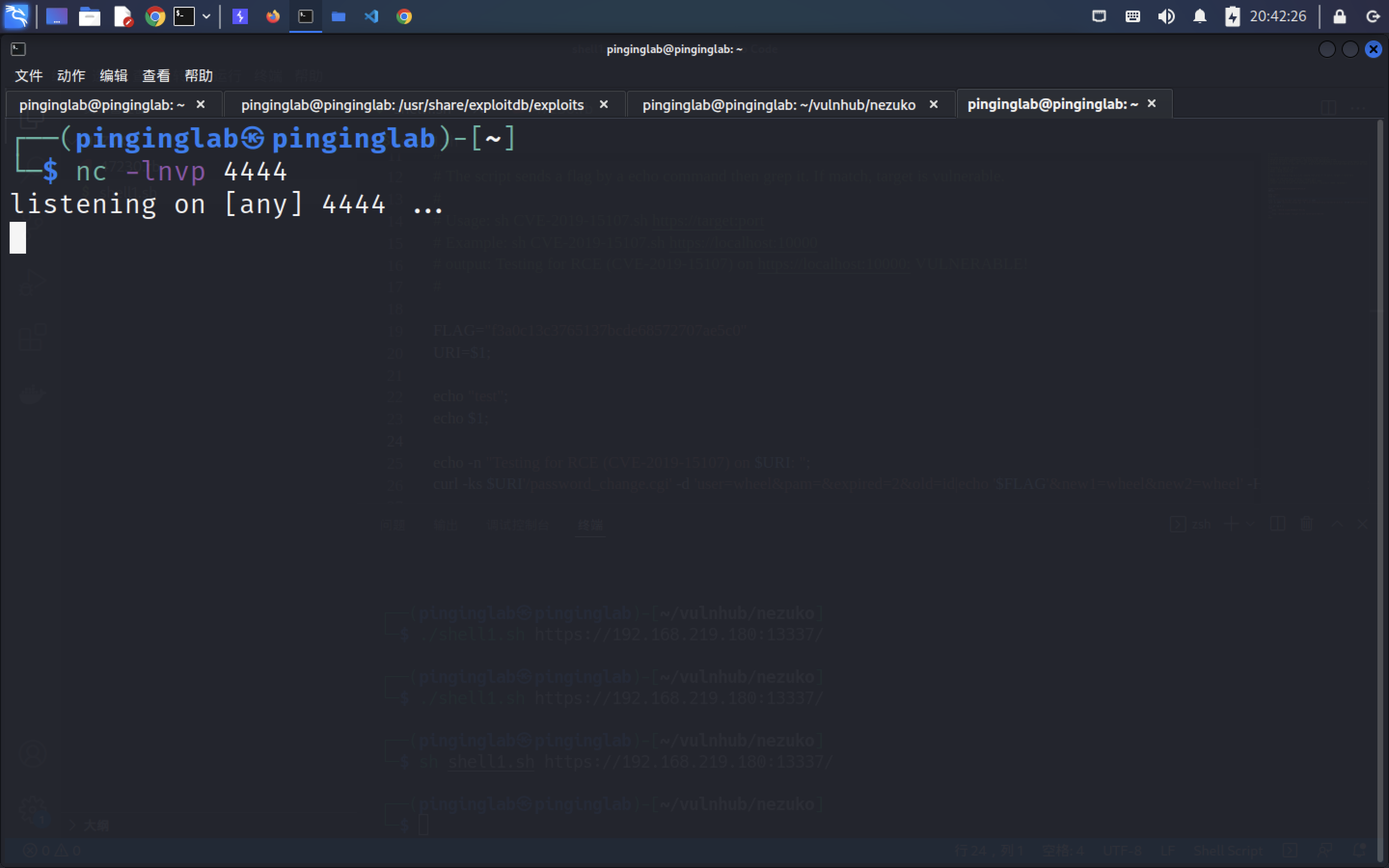Close the exploitdb/exploits tab
The height and width of the screenshot is (868, 1389).
click(x=604, y=105)
